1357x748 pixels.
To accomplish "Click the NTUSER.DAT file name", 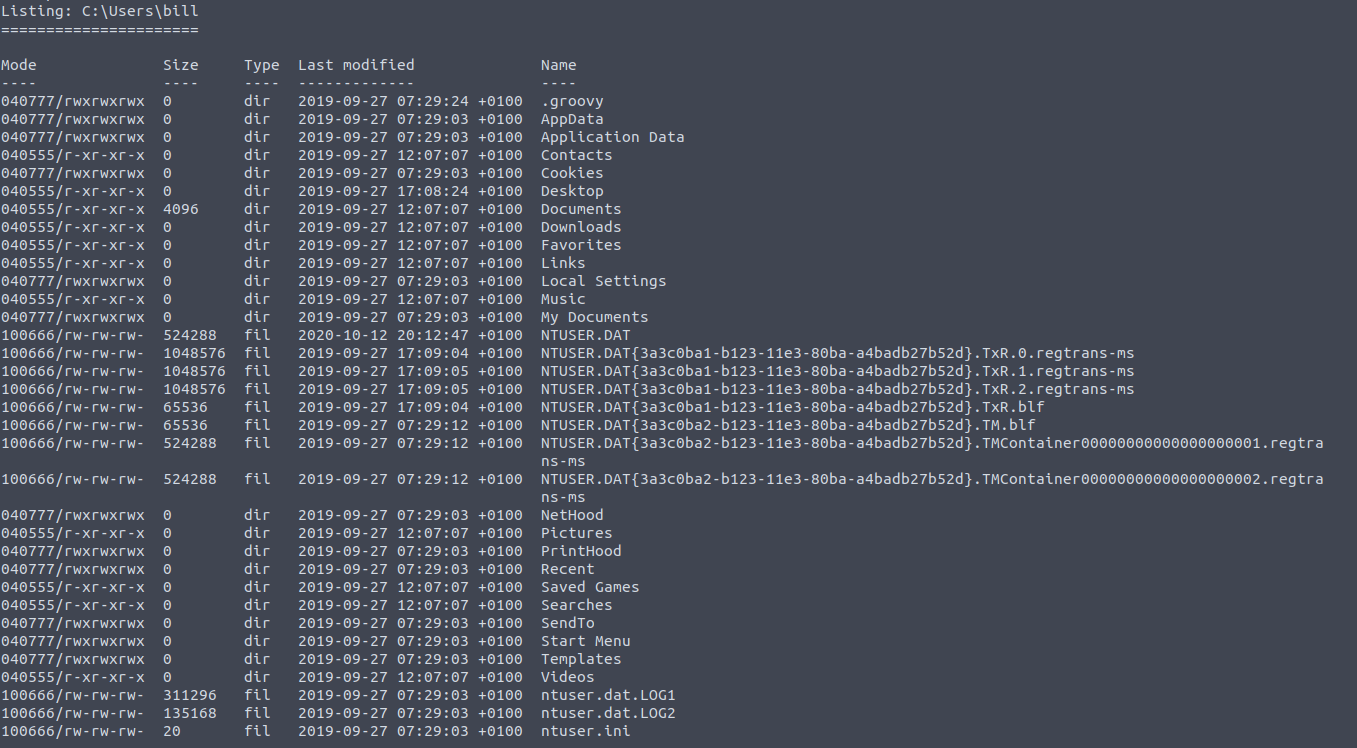I will [586, 335].
